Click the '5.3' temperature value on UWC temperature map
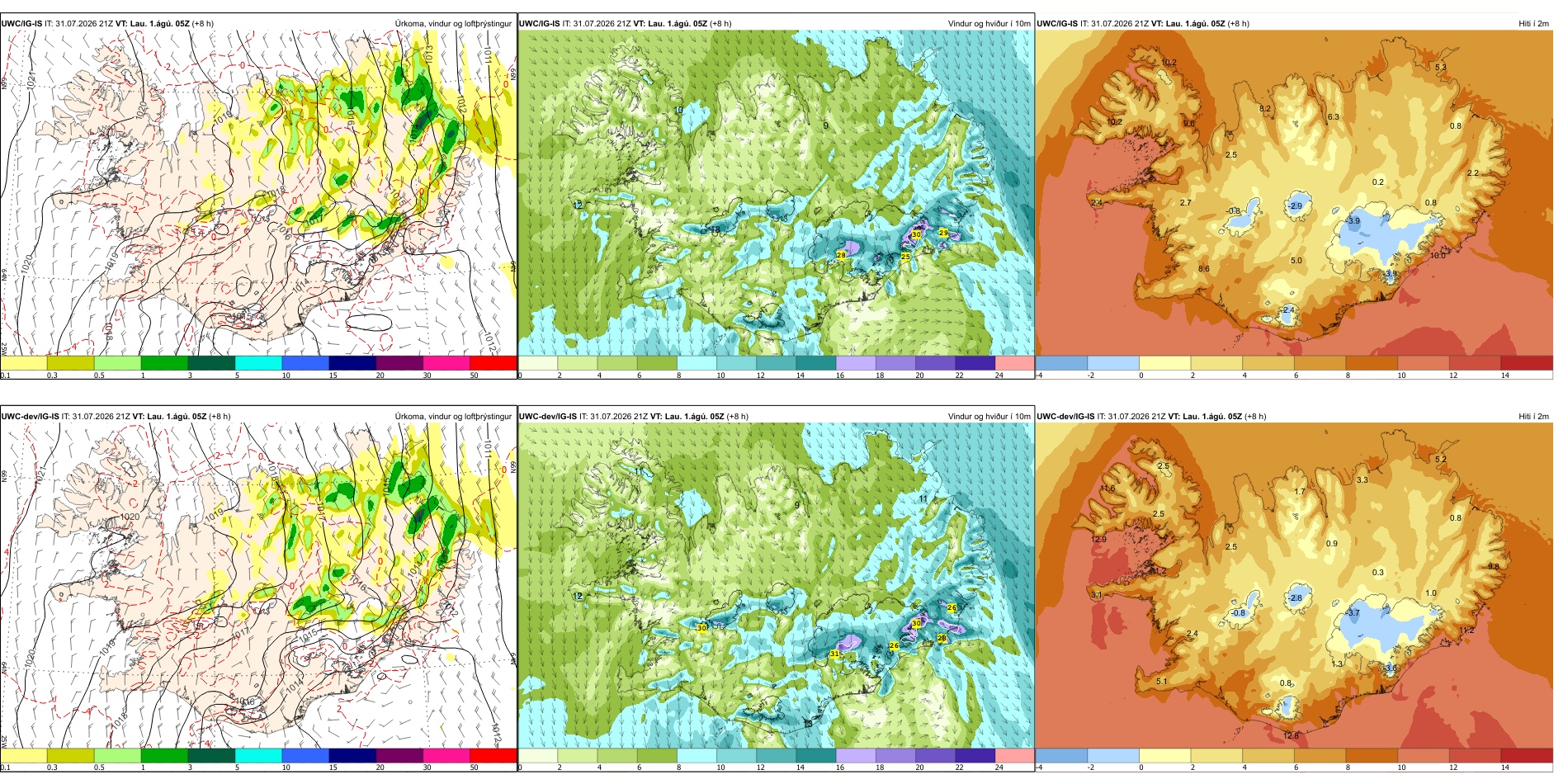Image resolution: width=1568 pixels, height=784 pixels. coord(1441,68)
